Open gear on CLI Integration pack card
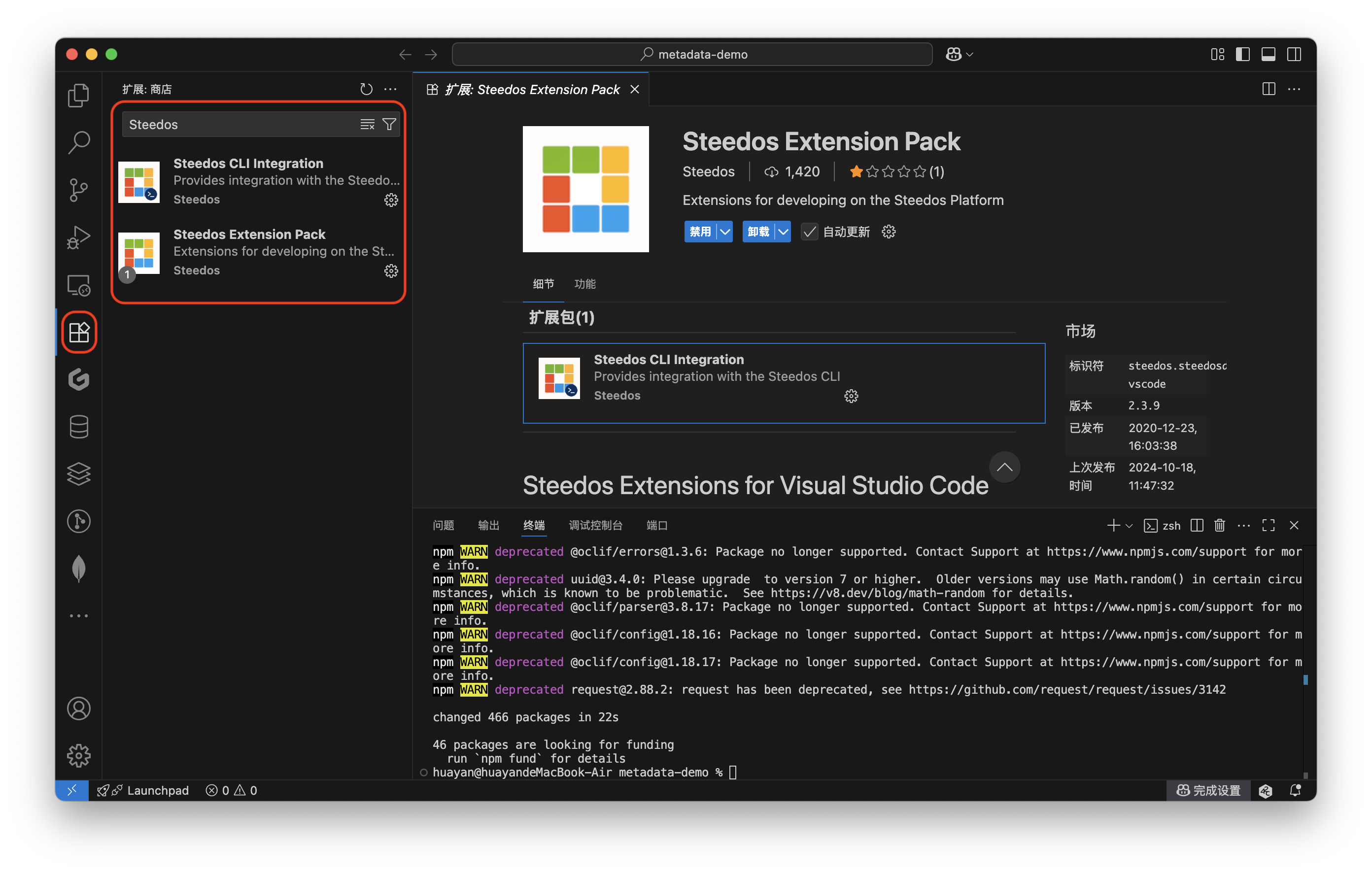 [851, 396]
